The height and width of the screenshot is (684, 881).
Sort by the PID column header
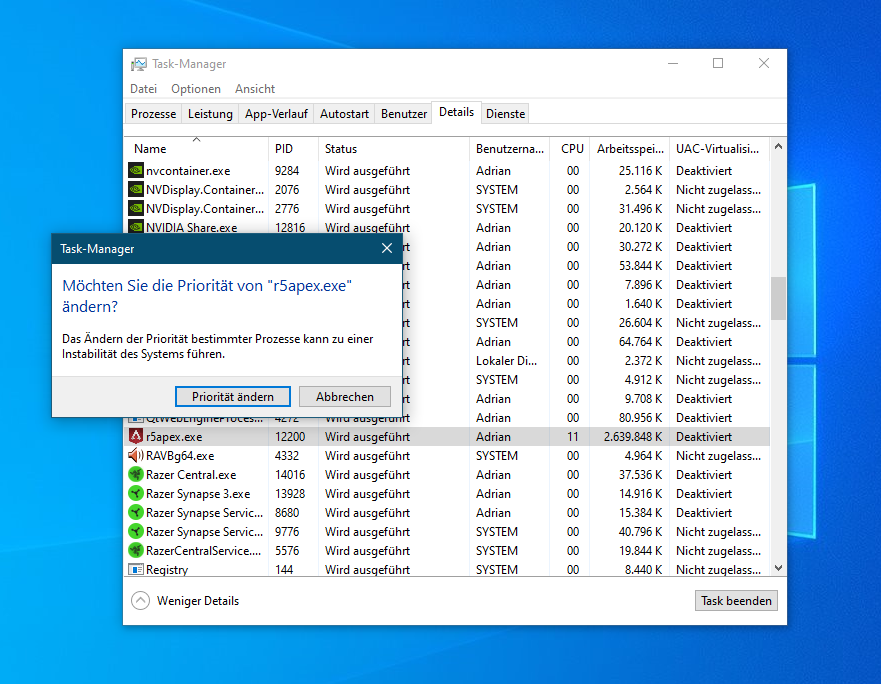(x=293, y=148)
